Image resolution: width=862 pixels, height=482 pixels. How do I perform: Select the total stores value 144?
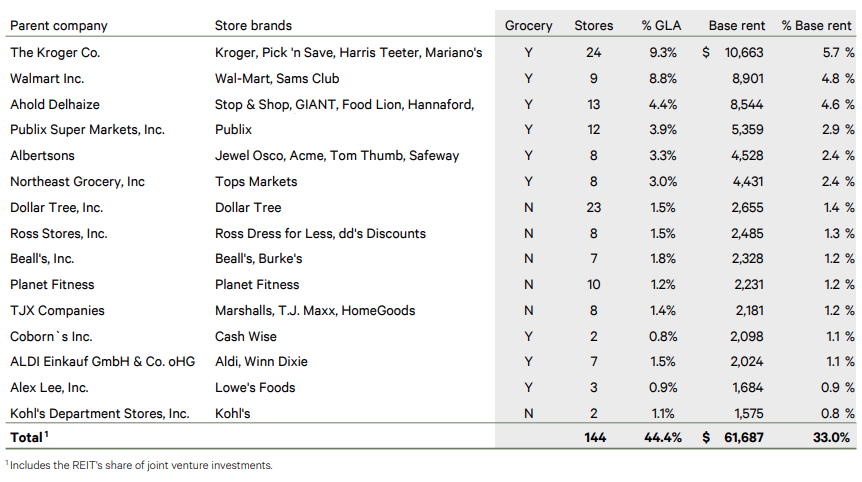(595, 437)
